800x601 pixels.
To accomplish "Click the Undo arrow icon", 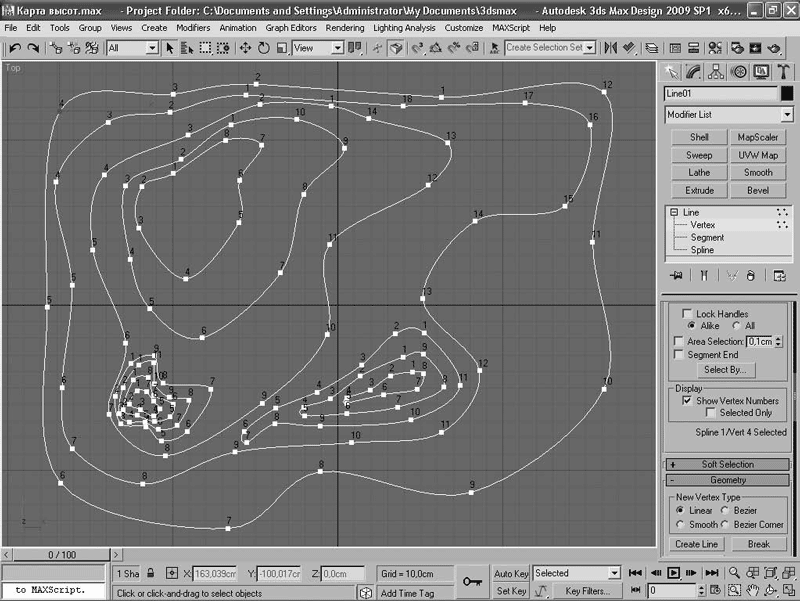I will [15, 48].
